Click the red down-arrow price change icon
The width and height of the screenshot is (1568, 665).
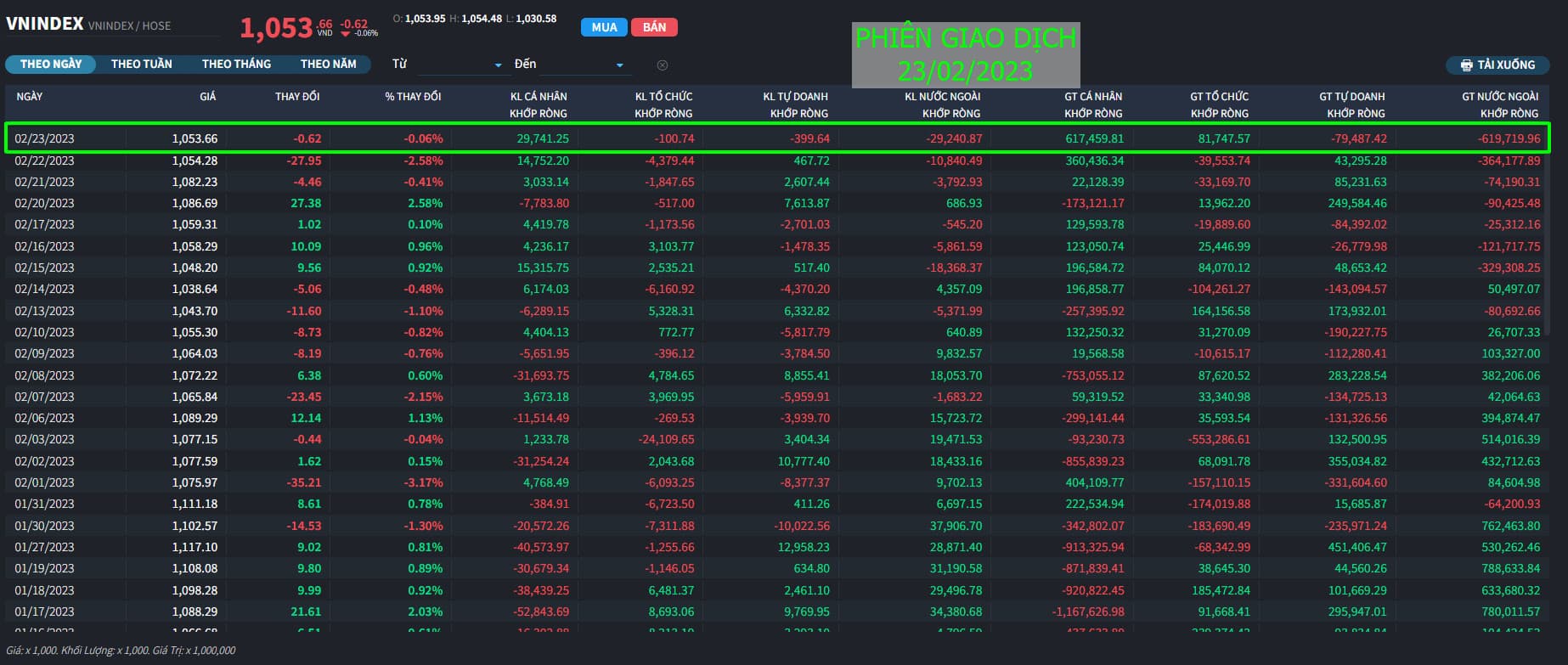346,34
